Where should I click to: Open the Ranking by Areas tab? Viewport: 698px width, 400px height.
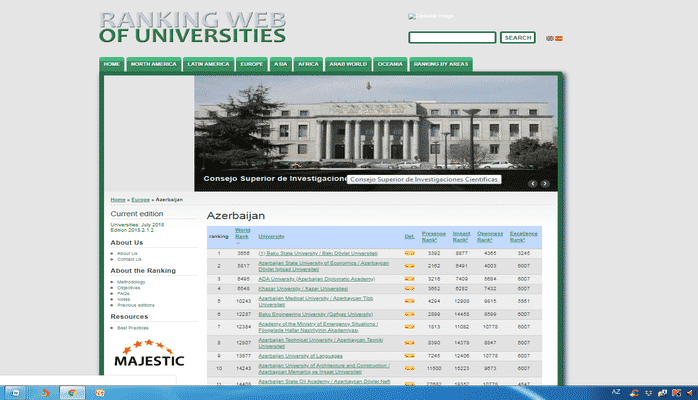[440, 64]
